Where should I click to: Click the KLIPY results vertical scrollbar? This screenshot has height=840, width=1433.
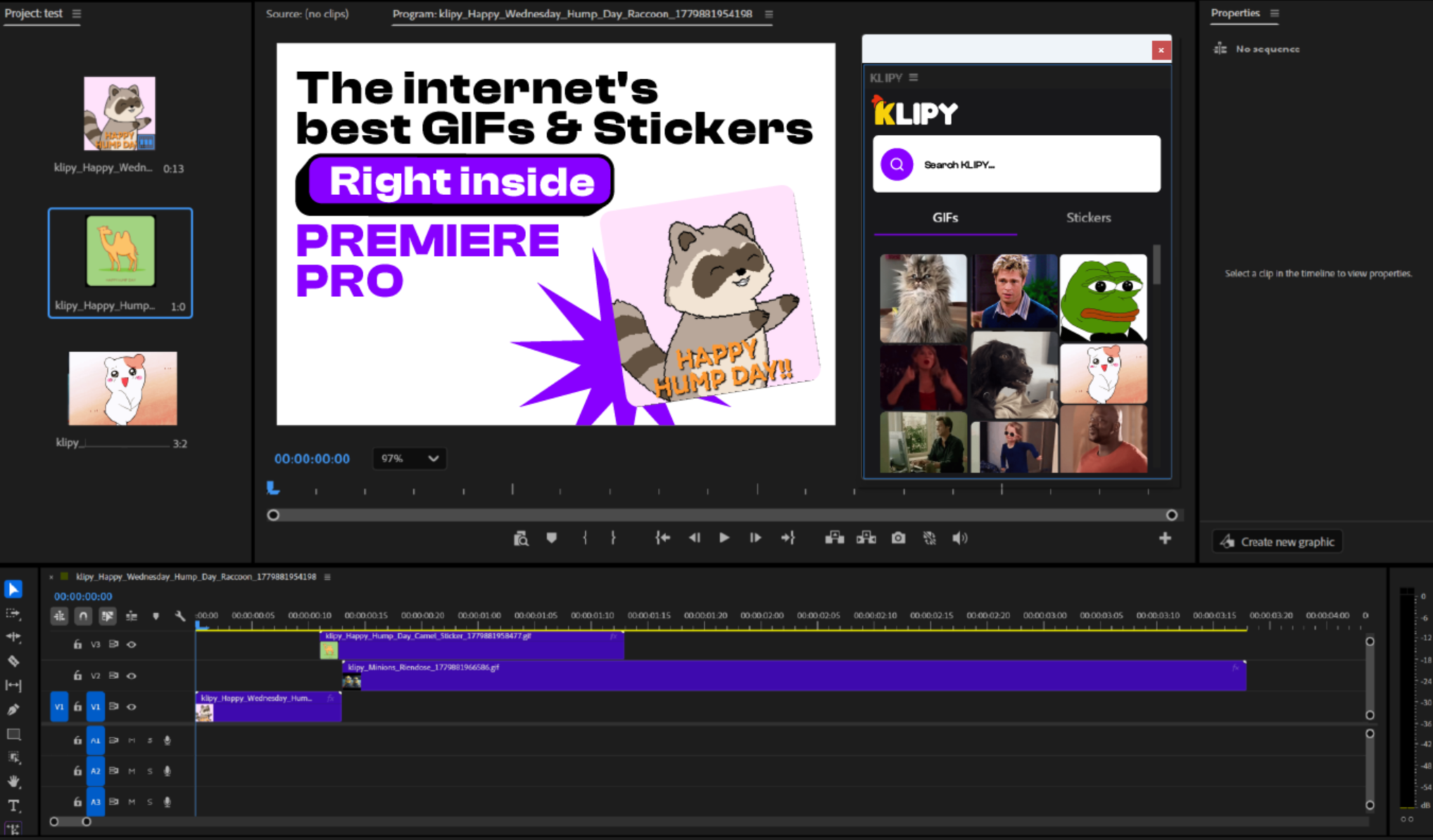1156,265
